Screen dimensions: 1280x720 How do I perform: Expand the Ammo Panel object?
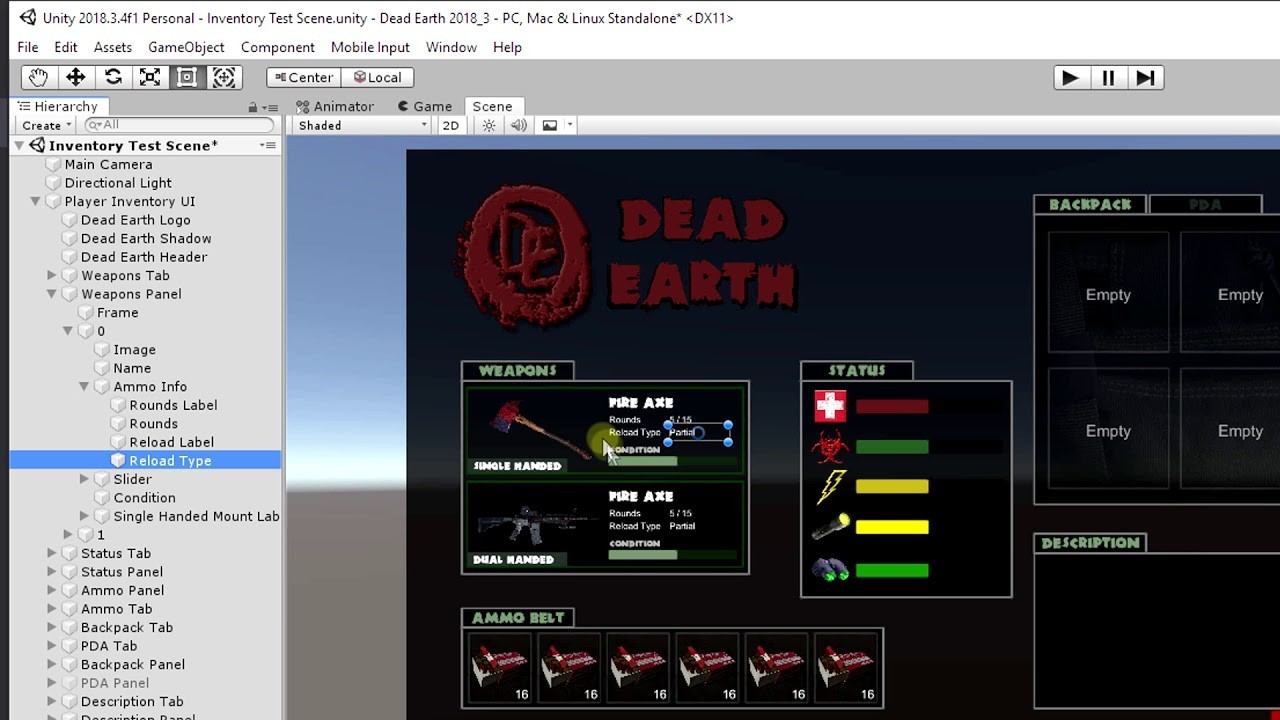pyautogui.click(x=52, y=590)
